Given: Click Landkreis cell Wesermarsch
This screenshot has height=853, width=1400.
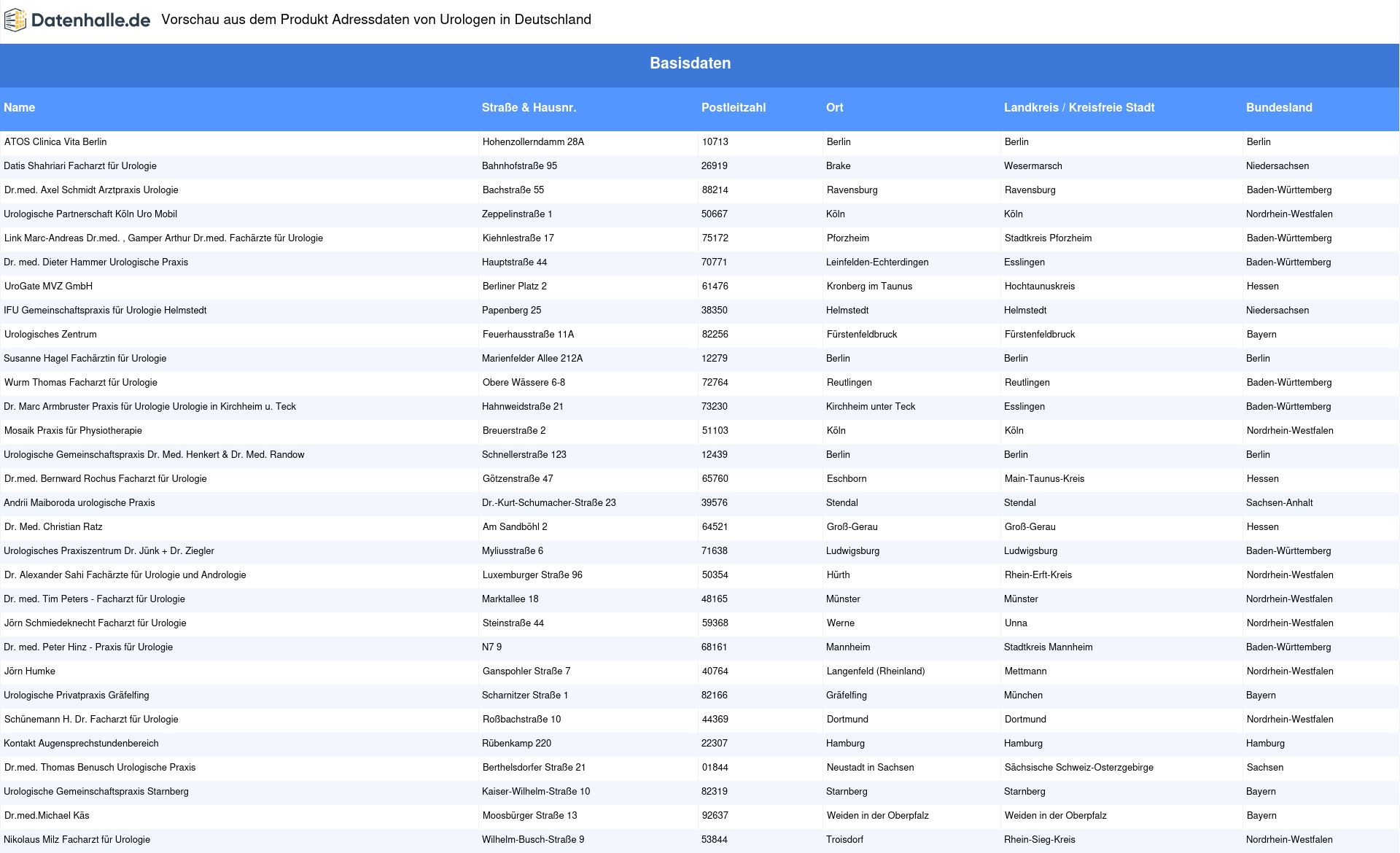Looking at the screenshot, I should (1033, 165).
